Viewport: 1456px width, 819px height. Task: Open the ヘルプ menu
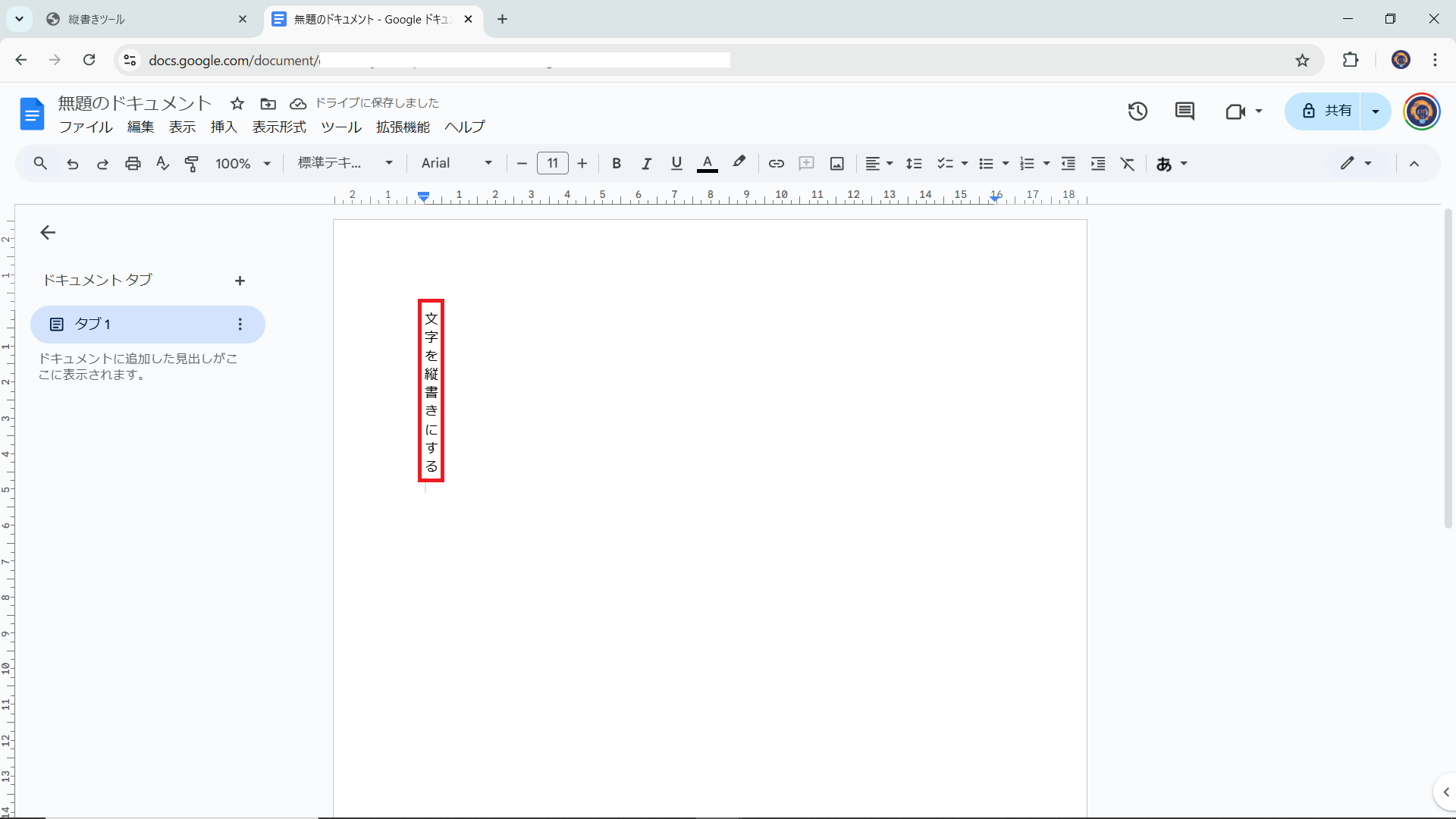[x=465, y=127]
